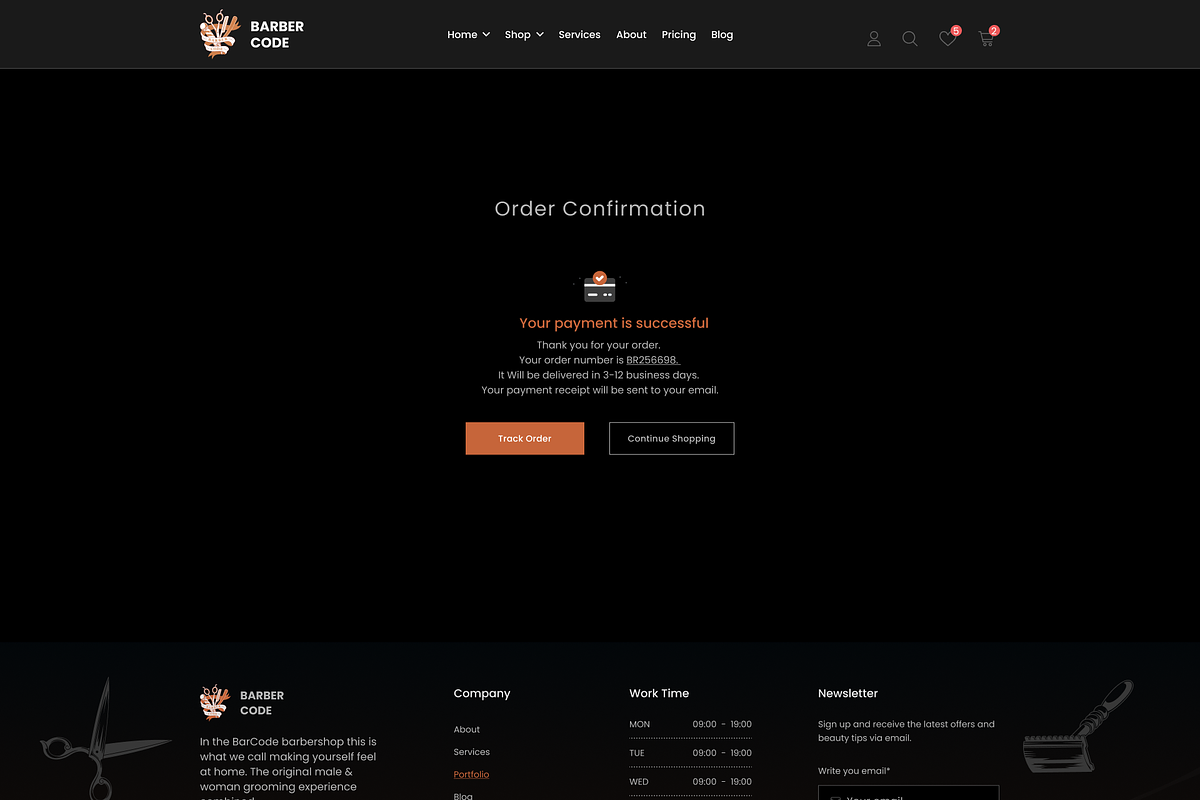Click the 'Write you email*' label
This screenshot has width=1200, height=800.
[854, 771]
